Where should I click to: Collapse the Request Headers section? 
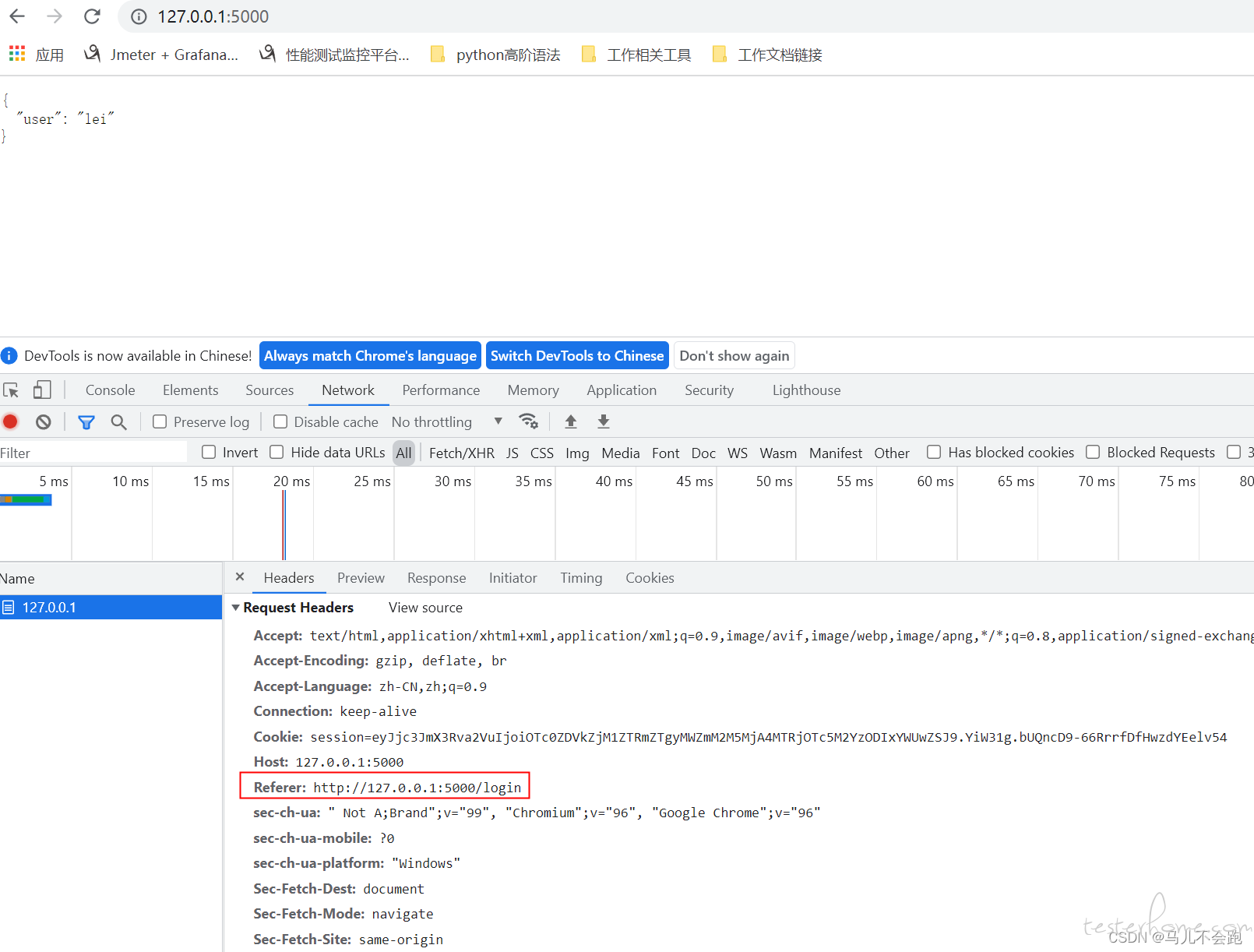(x=236, y=607)
